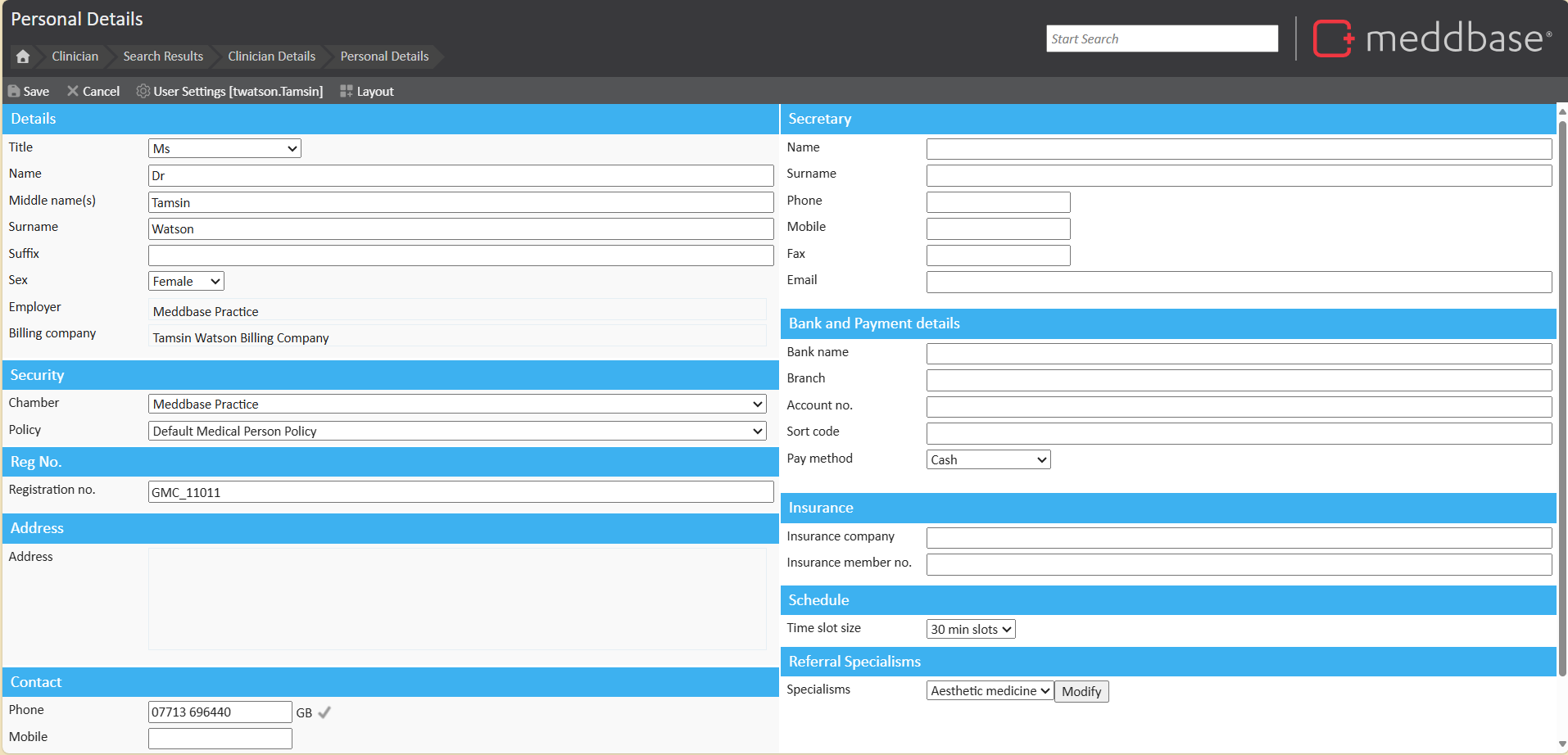Click the phone validation checkmark icon
This screenshot has height=755, width=1568.
coord(324,712)
